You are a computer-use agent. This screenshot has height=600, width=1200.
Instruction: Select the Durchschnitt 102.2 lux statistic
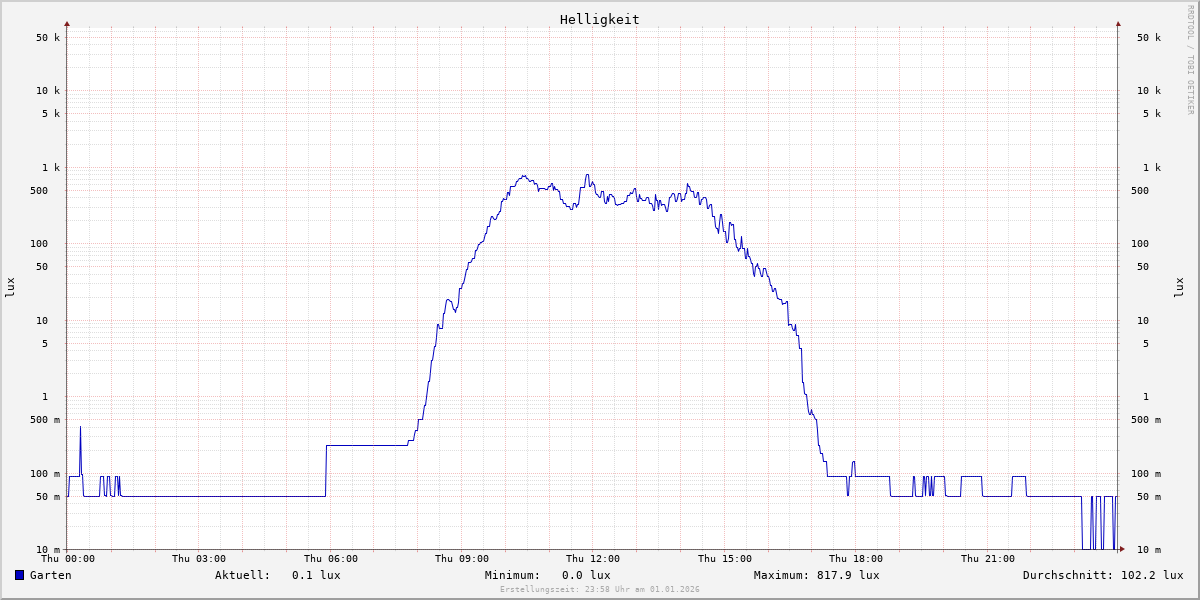(x=1102, y=575)
